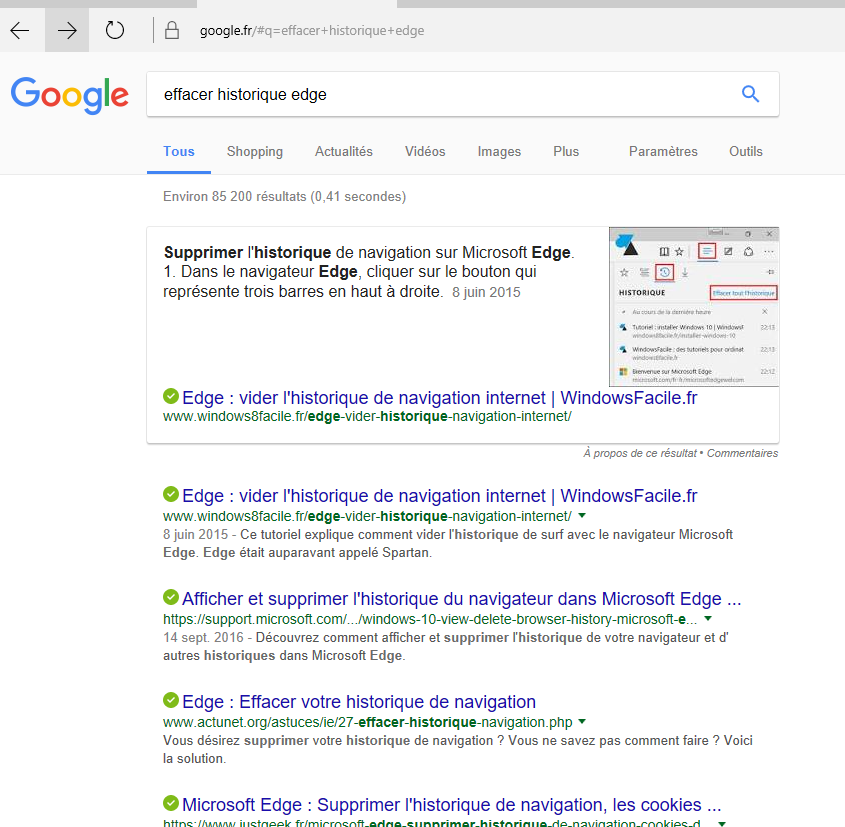845x827 pixels.
Task: Click the '14 sept. 2016' result date text
Action: [x=204, y=637]
